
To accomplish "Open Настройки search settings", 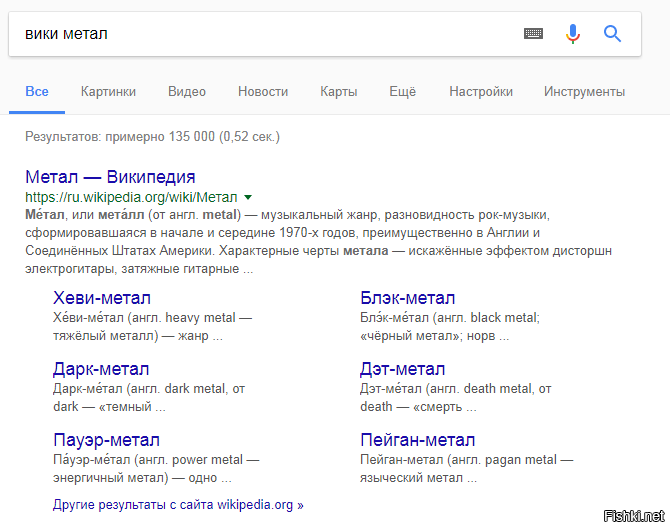I will [x=481, y=91].
